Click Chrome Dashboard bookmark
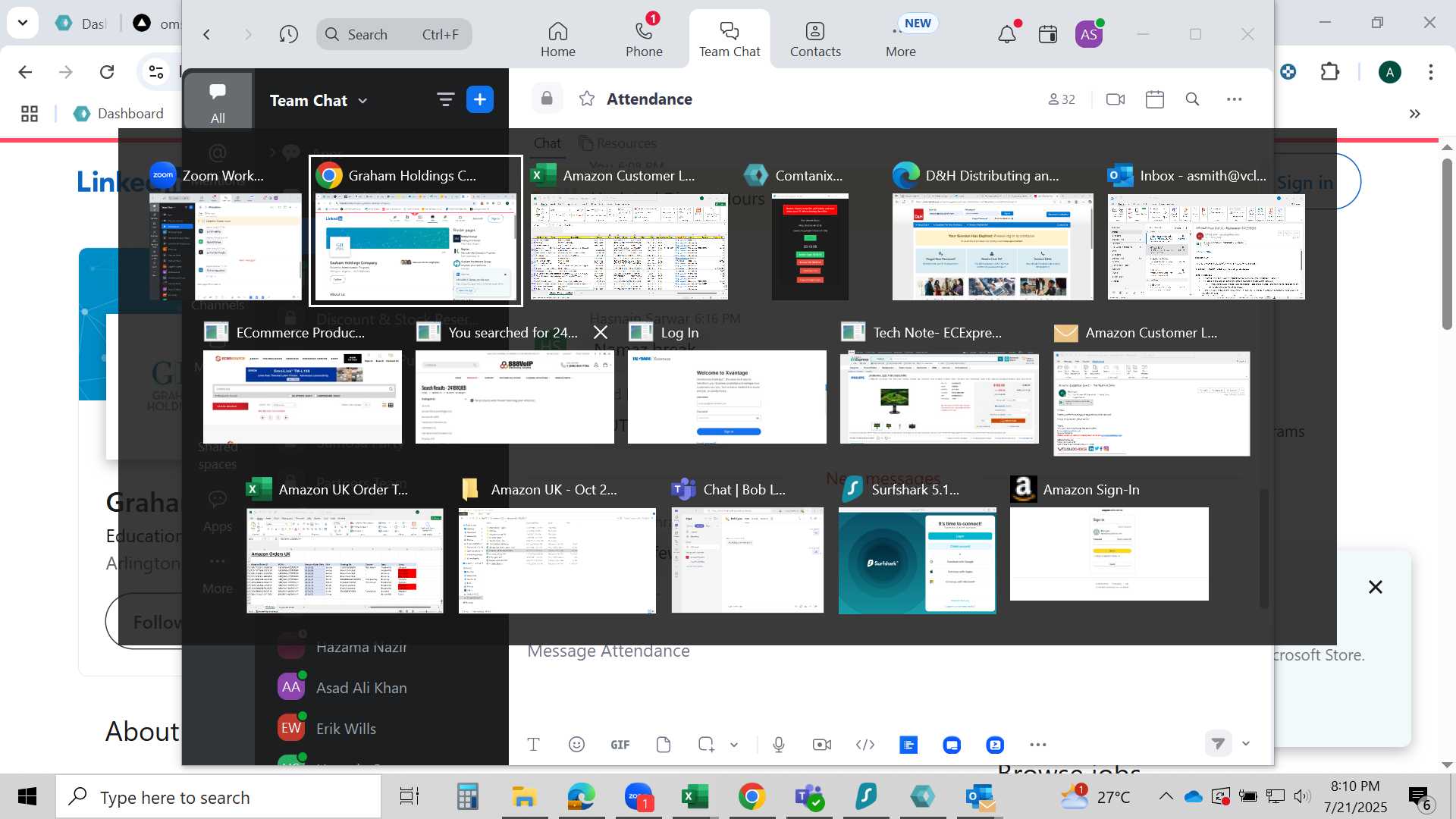 [x=119, y=113]
